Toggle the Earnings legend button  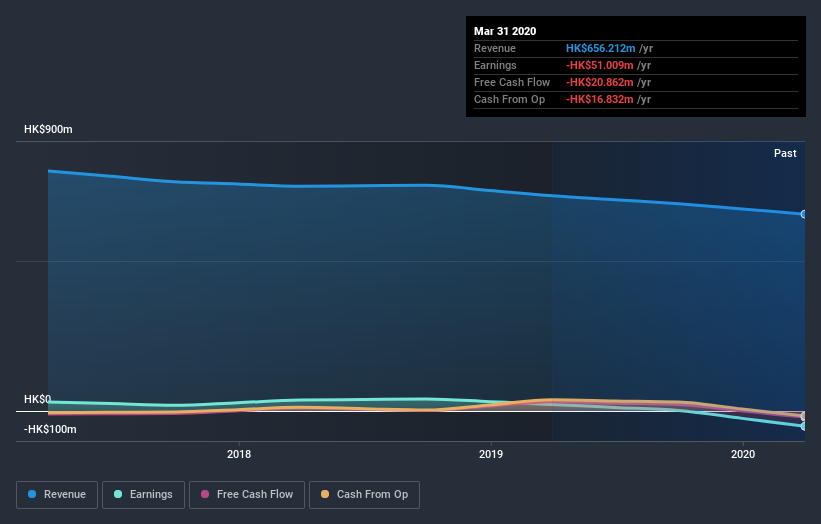point(143,495)
